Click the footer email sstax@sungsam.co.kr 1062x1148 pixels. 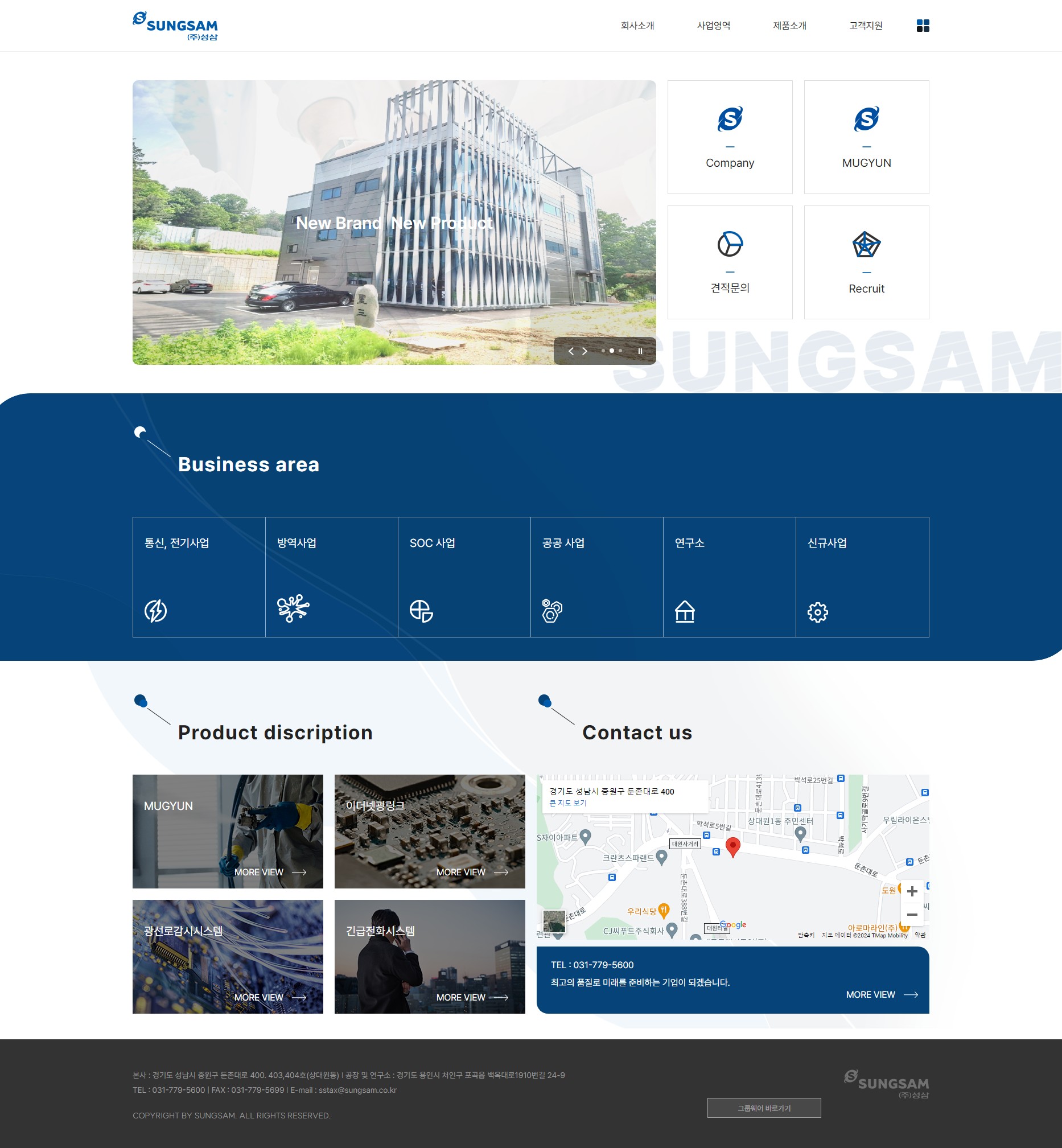357,1090
